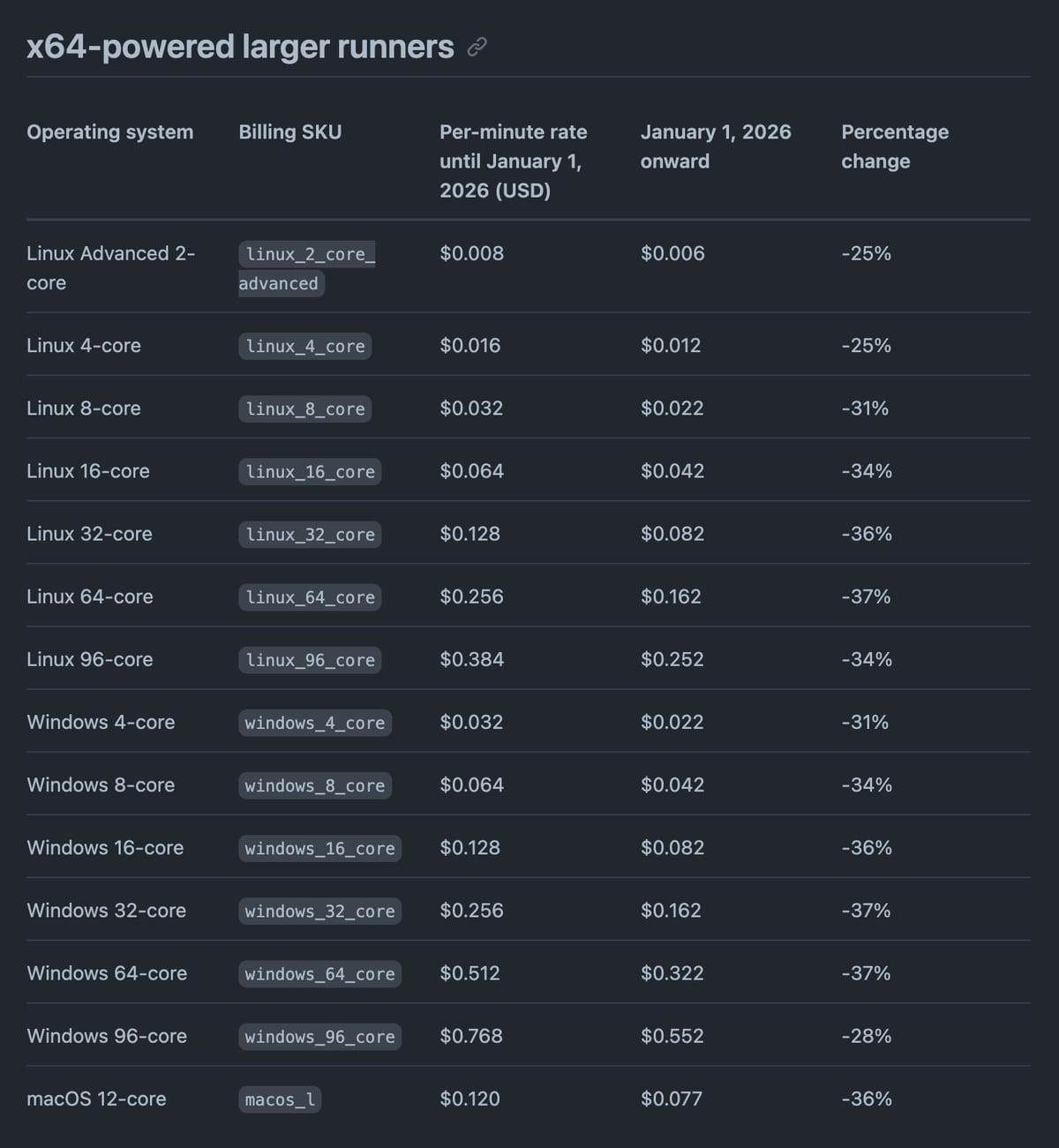Select the linux_32_core SKU code
Image resolution: width=1059 pixels, height=1148 pixels.
(310, 534)
